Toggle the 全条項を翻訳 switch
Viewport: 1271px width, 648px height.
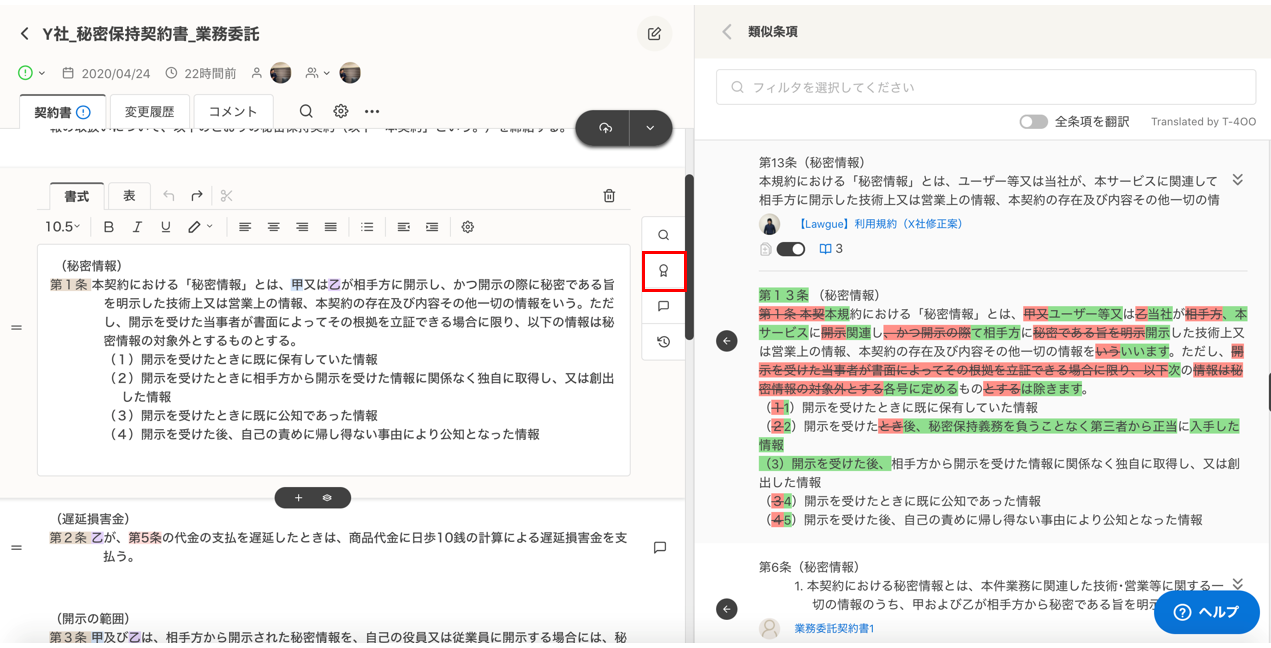pos(1033,121)
